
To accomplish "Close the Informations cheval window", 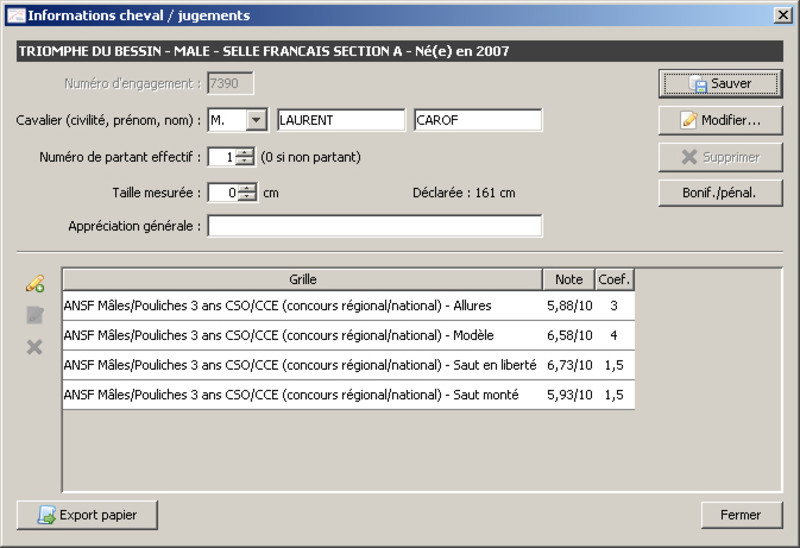I will tap(783, 15).
